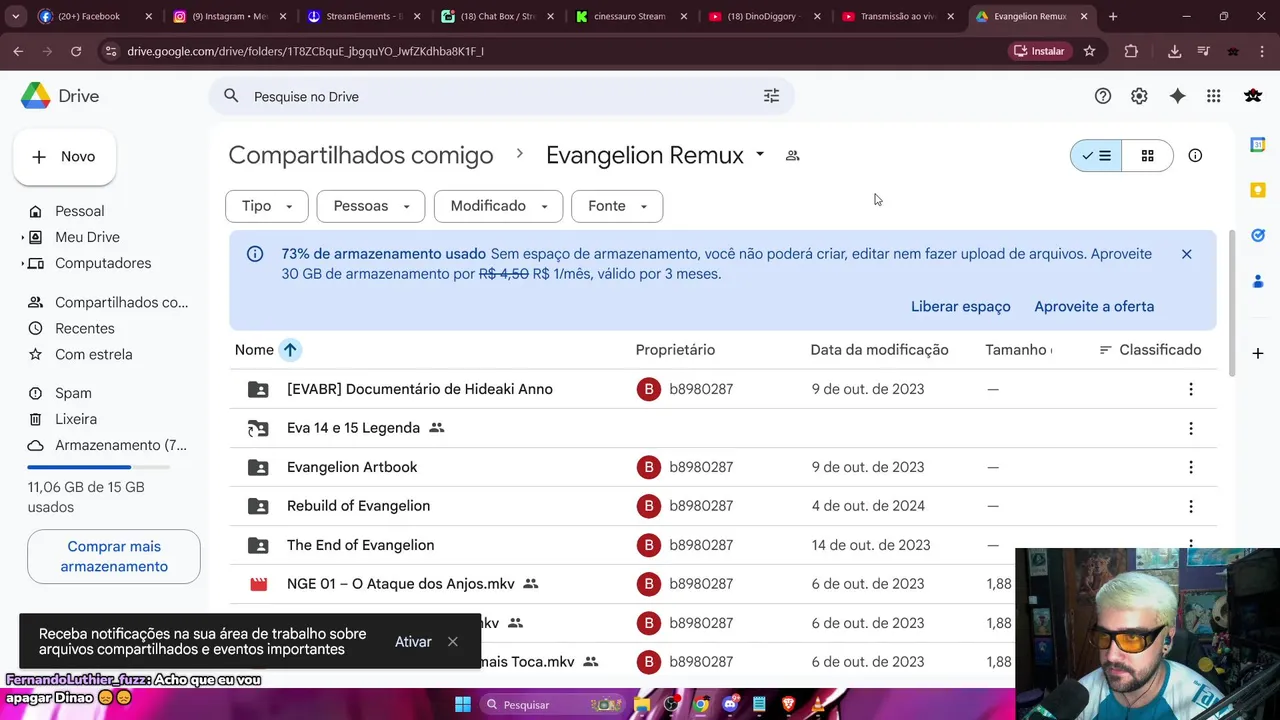The height and width of the screenshot is (720, 1280).
Task: Reverse sort direction arrow next to Nome
Action: [x=290, y=350]
